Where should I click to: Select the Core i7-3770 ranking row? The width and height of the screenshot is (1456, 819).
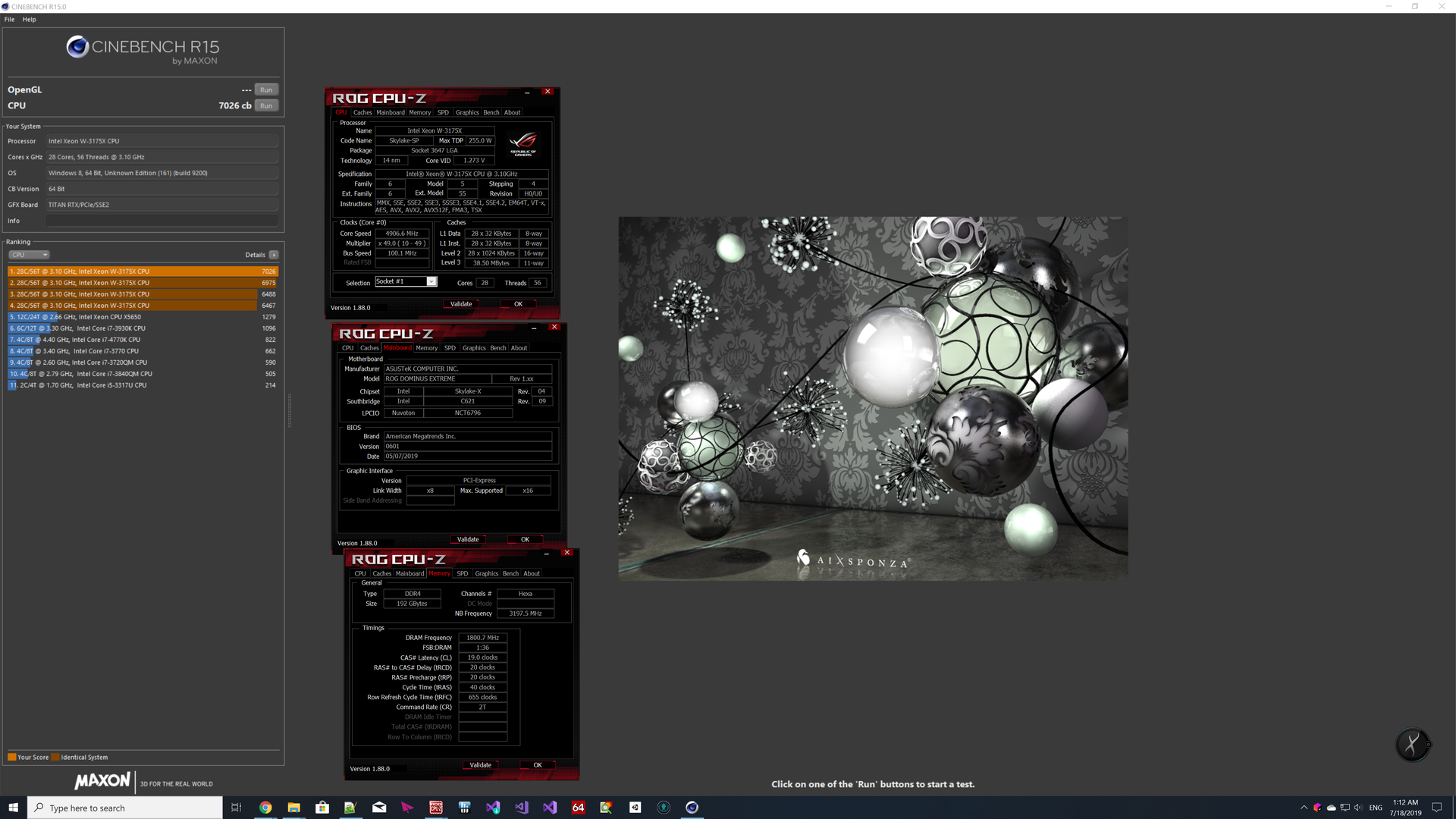143,351
